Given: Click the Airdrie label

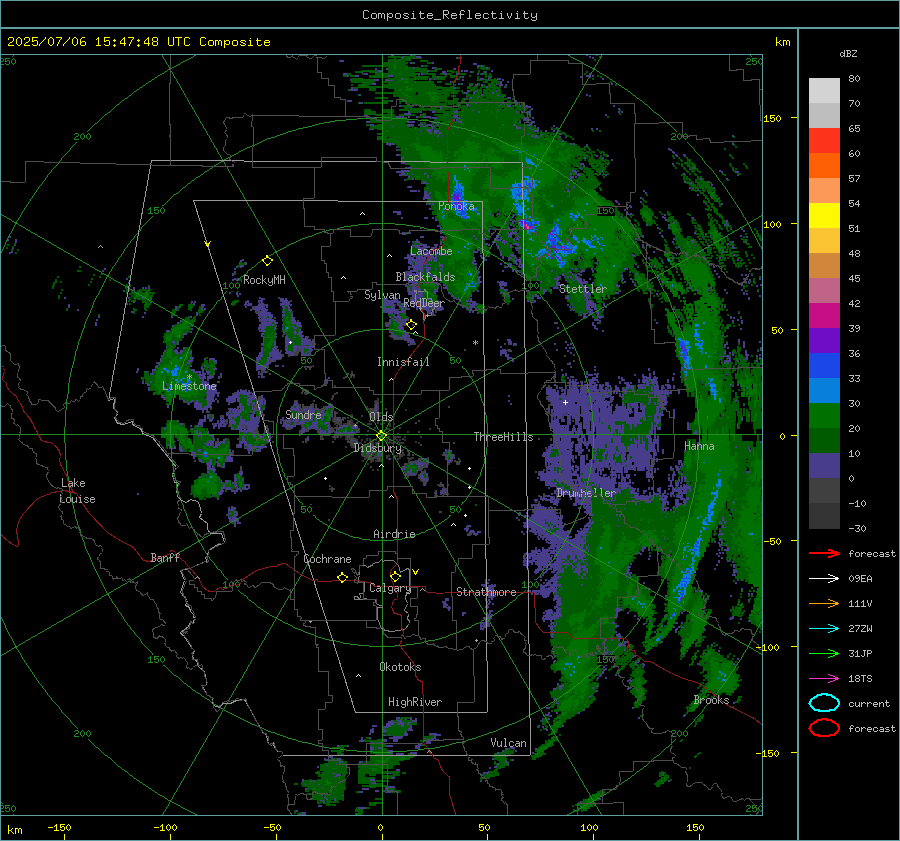Looking at the screenshot, I should click(394, 534).
